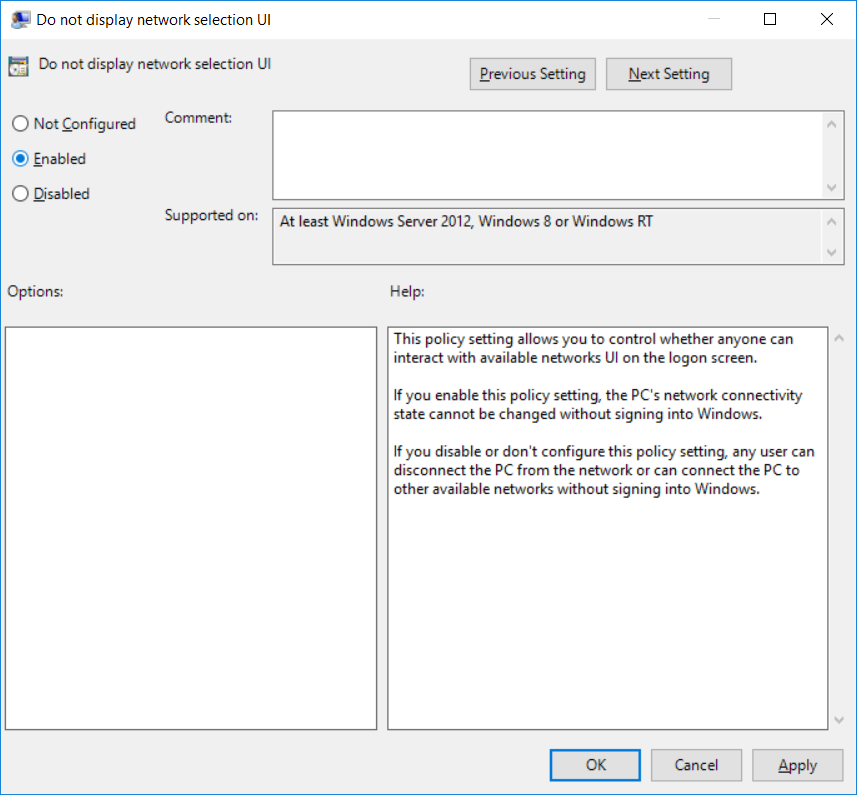Click the title bar policy window icon

19,19
